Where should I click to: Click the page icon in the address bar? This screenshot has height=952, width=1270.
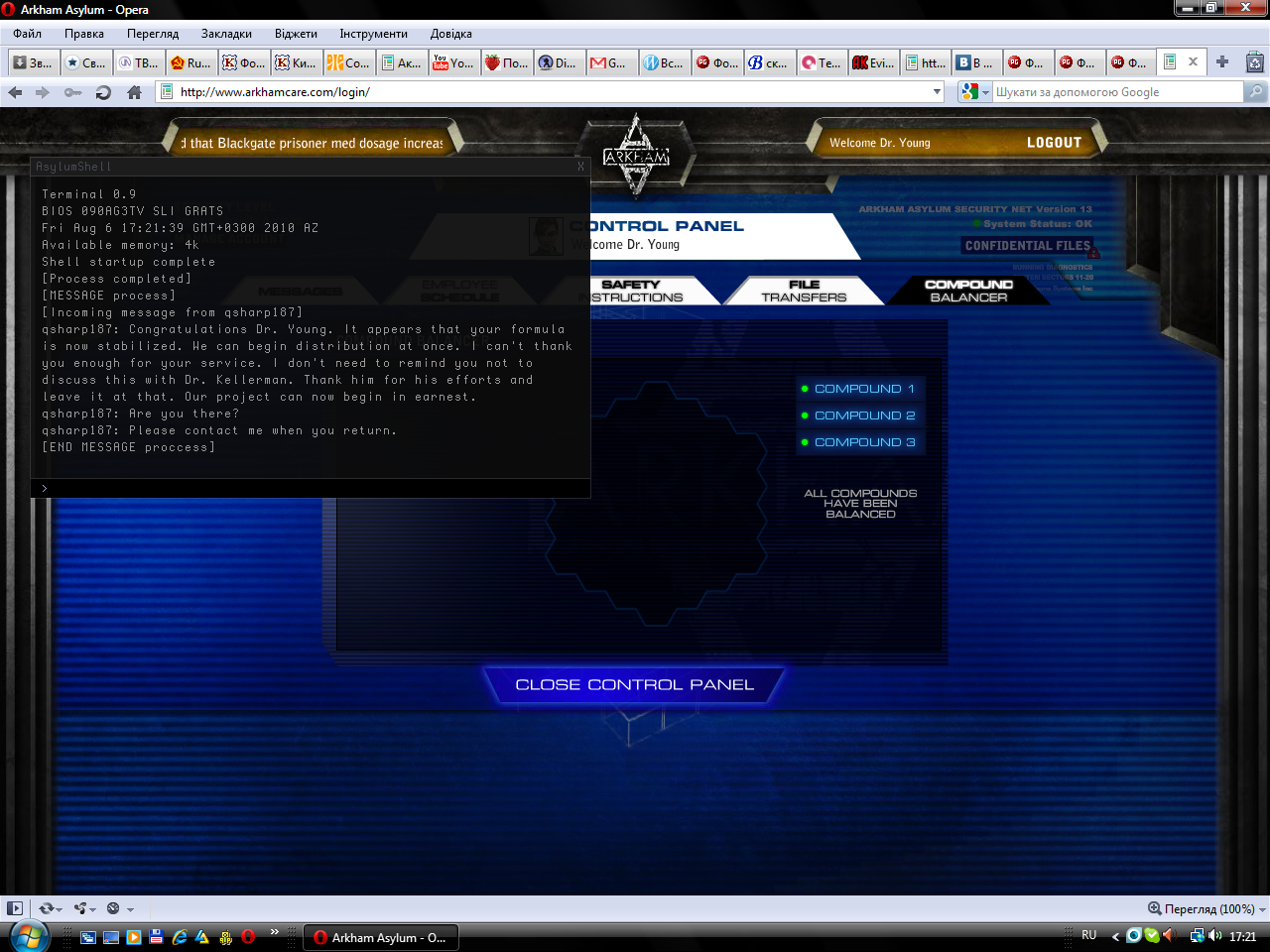pos(167,92)
